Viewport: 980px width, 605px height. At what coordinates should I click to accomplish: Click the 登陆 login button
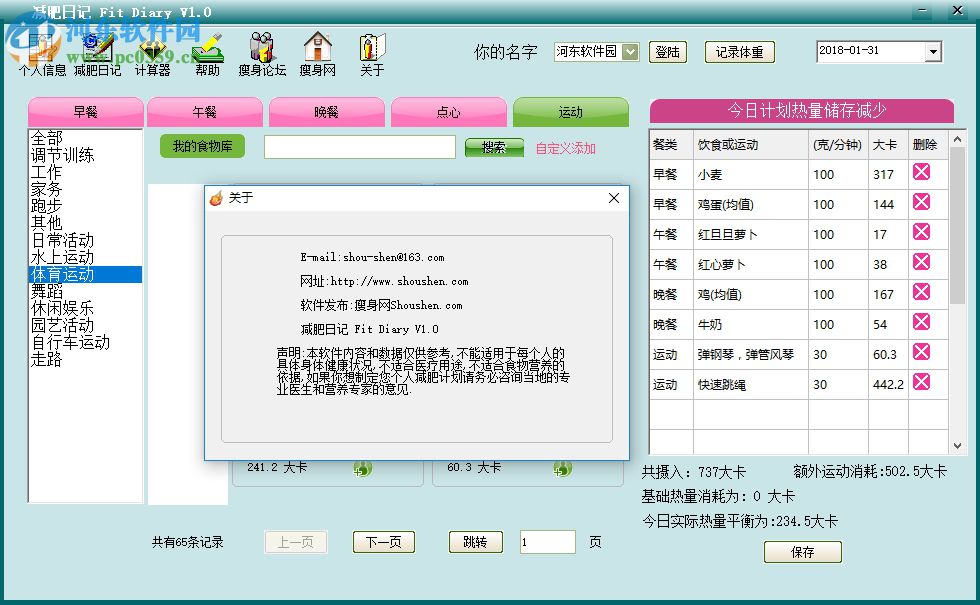pyautogui.click(x=667, y=52)
